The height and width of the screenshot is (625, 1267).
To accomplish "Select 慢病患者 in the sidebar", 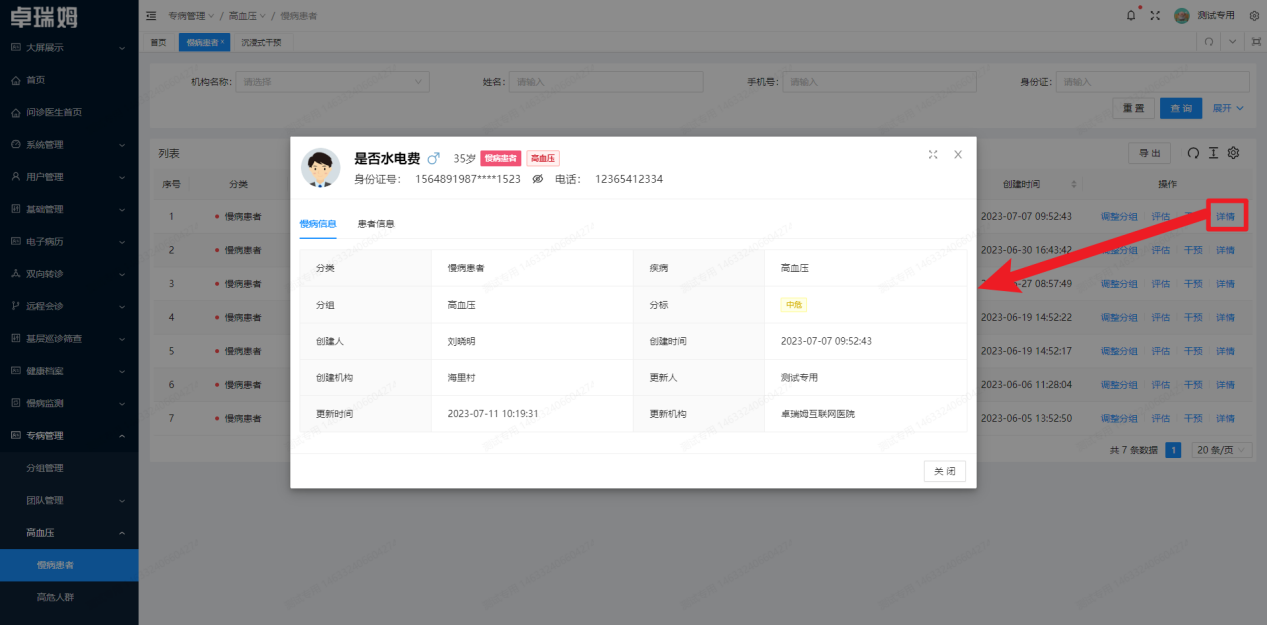I will (69, 565).
